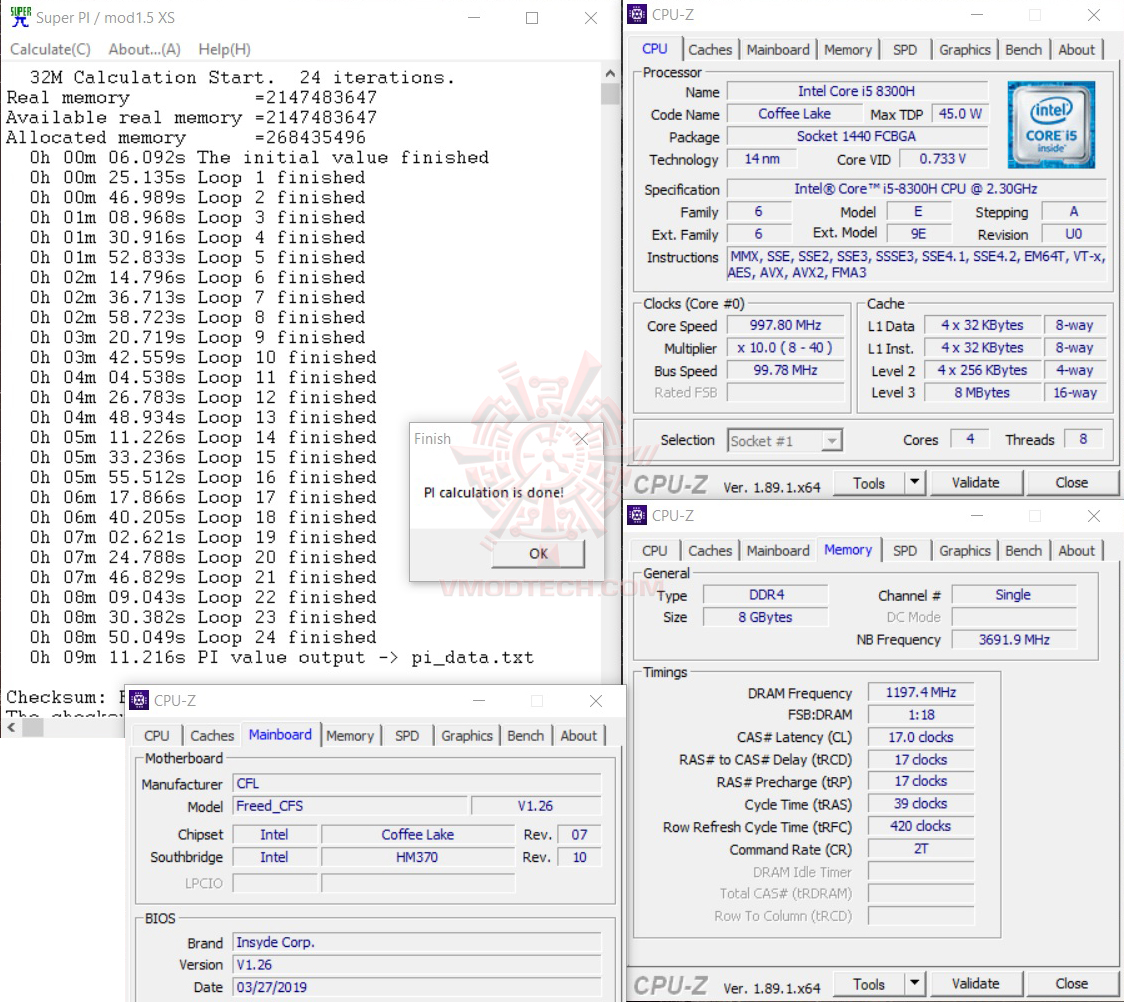Click the Freed_CFS model field

point(350,806)
